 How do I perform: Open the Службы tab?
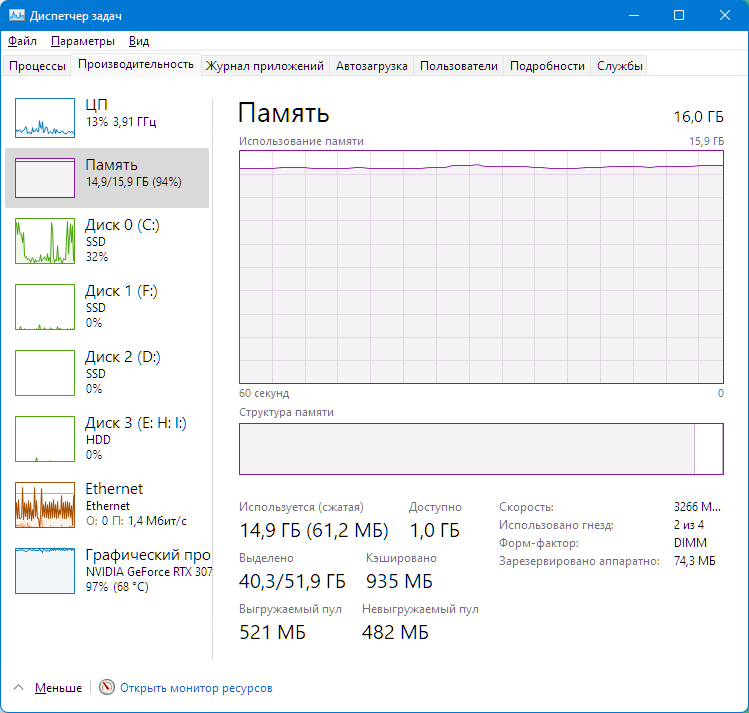coord(620,65)
